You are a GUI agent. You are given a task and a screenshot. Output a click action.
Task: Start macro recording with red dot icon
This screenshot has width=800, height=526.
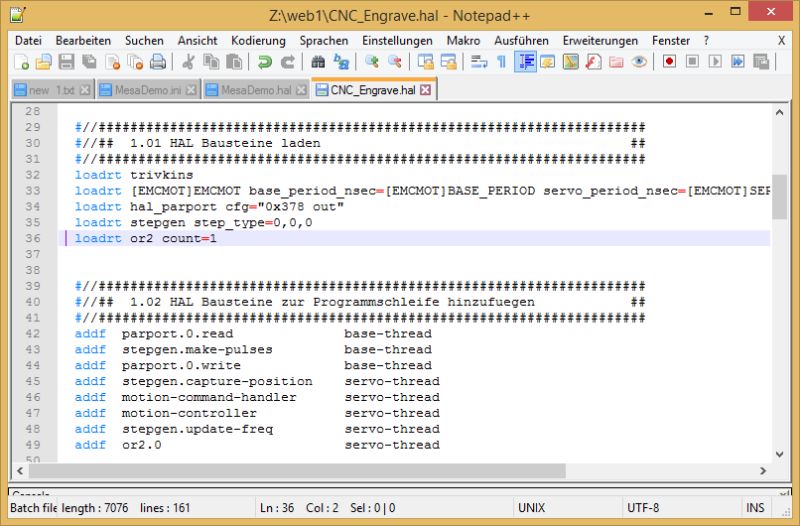[669, 62]
